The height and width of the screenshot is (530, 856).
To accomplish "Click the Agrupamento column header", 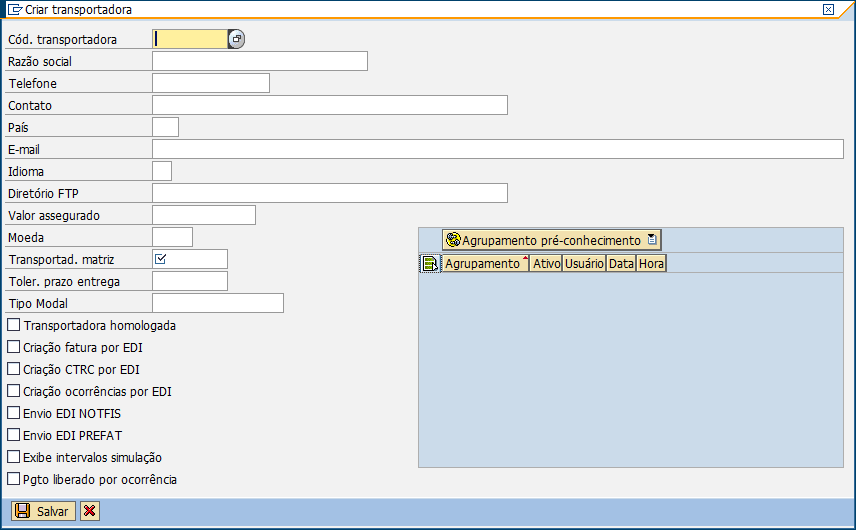I will 484,264.
